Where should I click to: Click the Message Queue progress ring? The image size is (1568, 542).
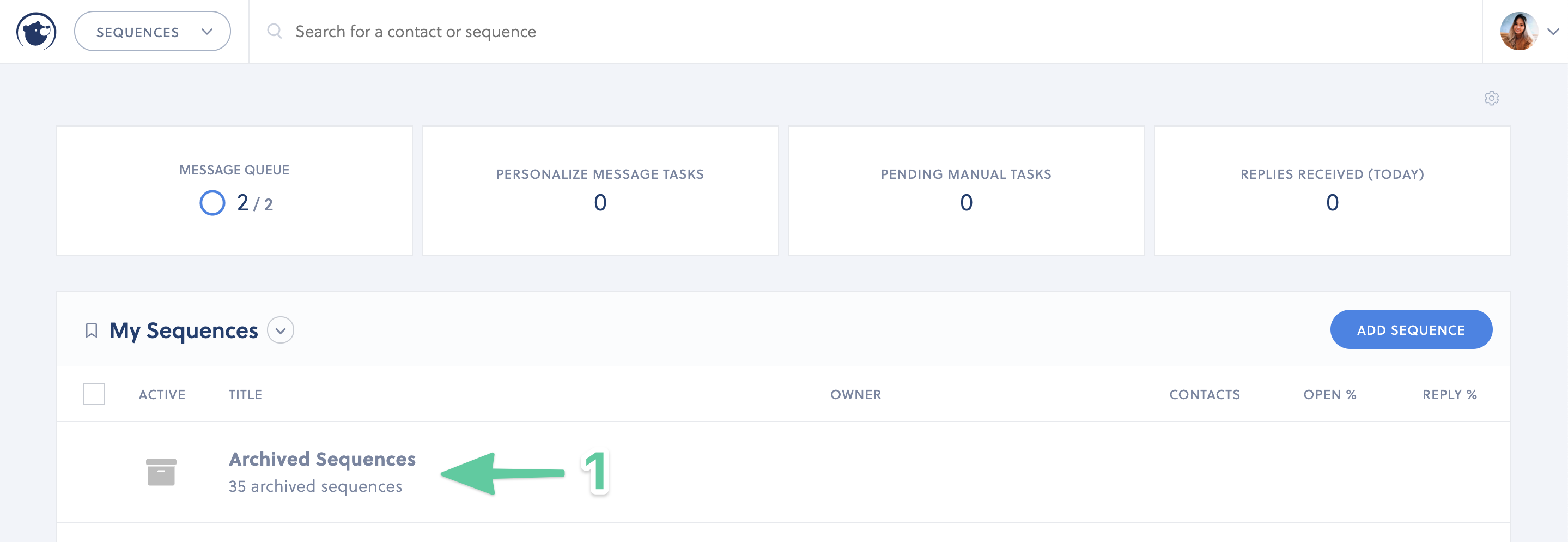[212, 203]
